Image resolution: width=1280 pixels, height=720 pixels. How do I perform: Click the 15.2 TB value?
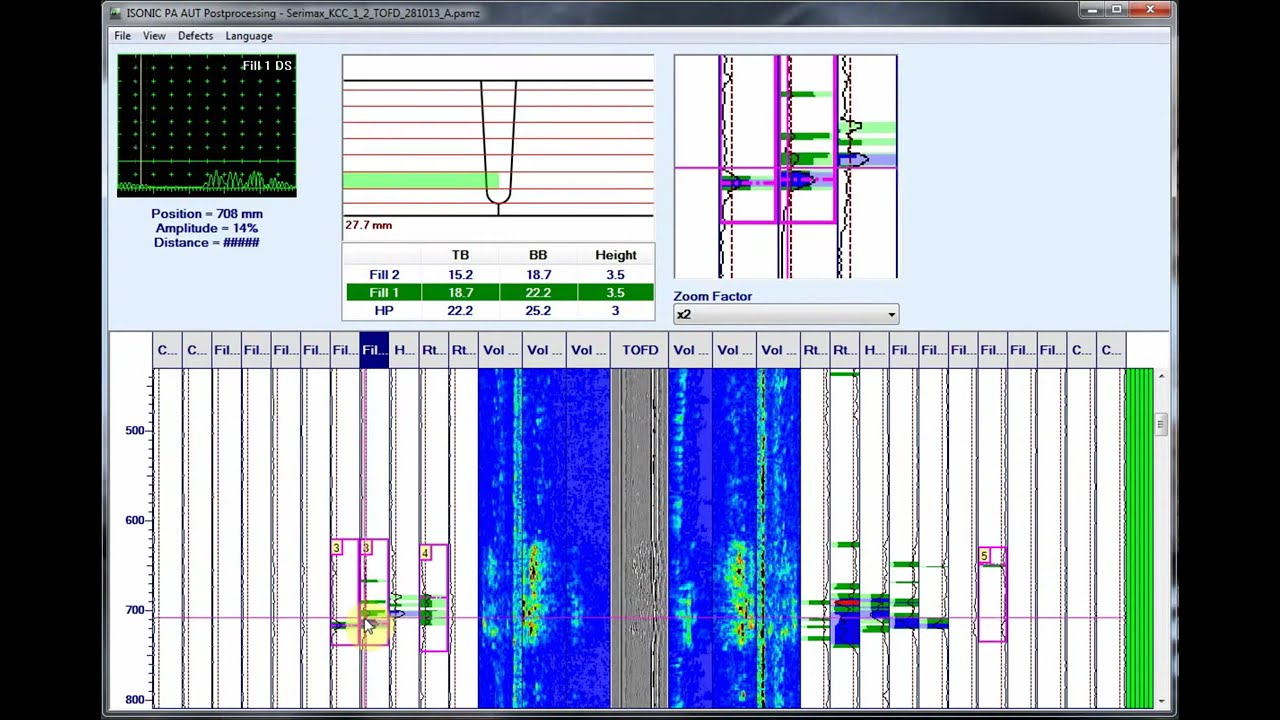[x=460, y=275]
